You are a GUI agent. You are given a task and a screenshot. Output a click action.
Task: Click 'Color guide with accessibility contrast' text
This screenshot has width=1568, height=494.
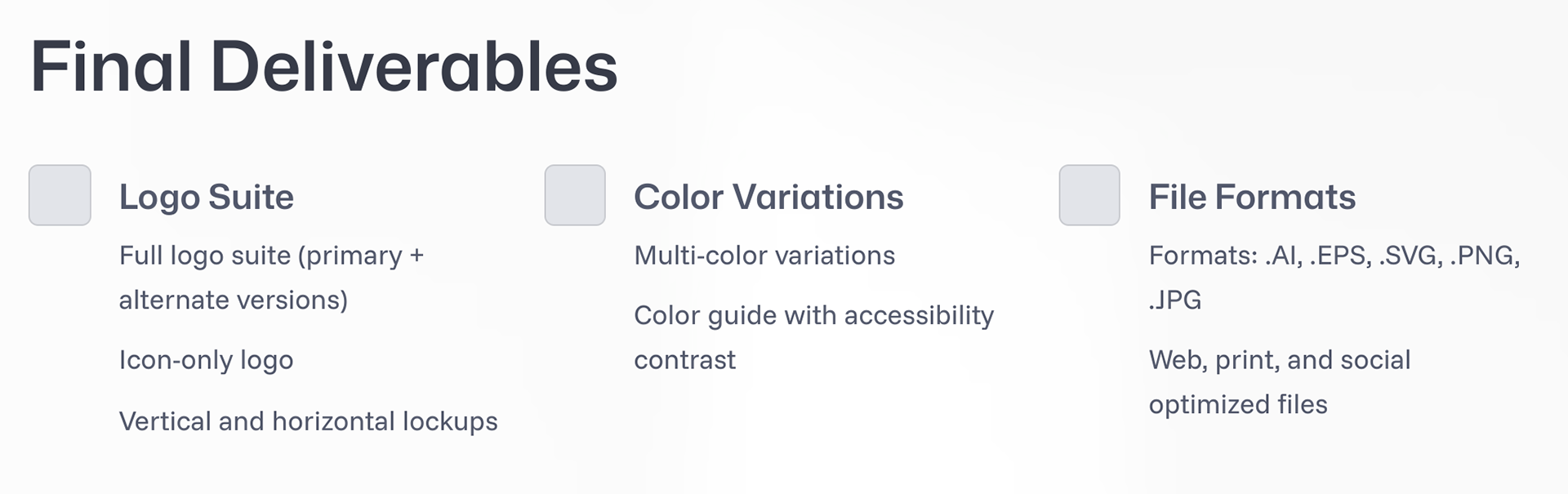(x=814, y=337)
